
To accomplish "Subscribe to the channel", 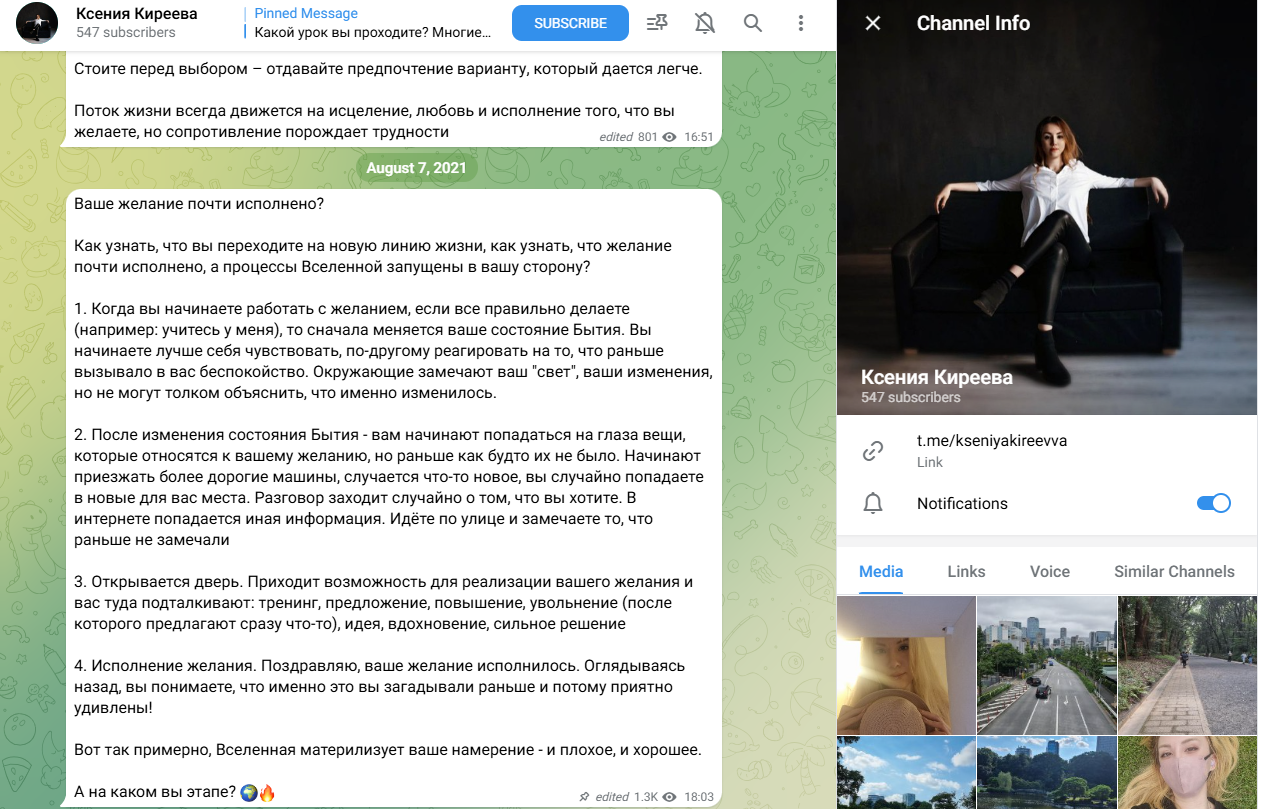I will [570, 23].
